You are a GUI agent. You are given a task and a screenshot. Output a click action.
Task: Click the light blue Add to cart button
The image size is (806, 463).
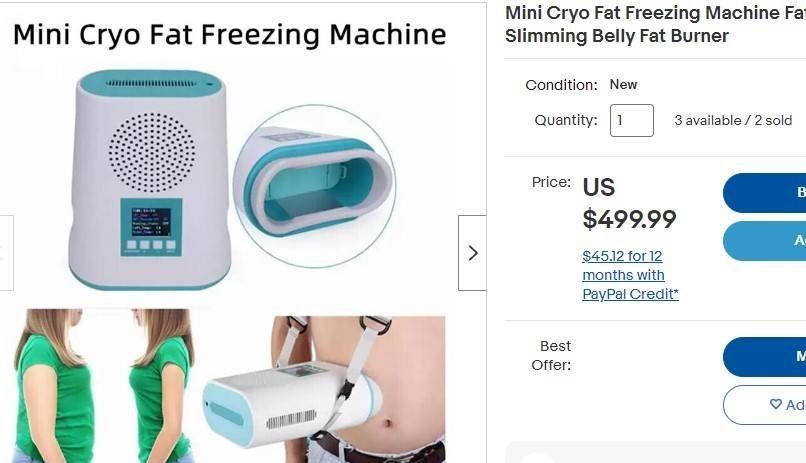[x=764, y=240]
